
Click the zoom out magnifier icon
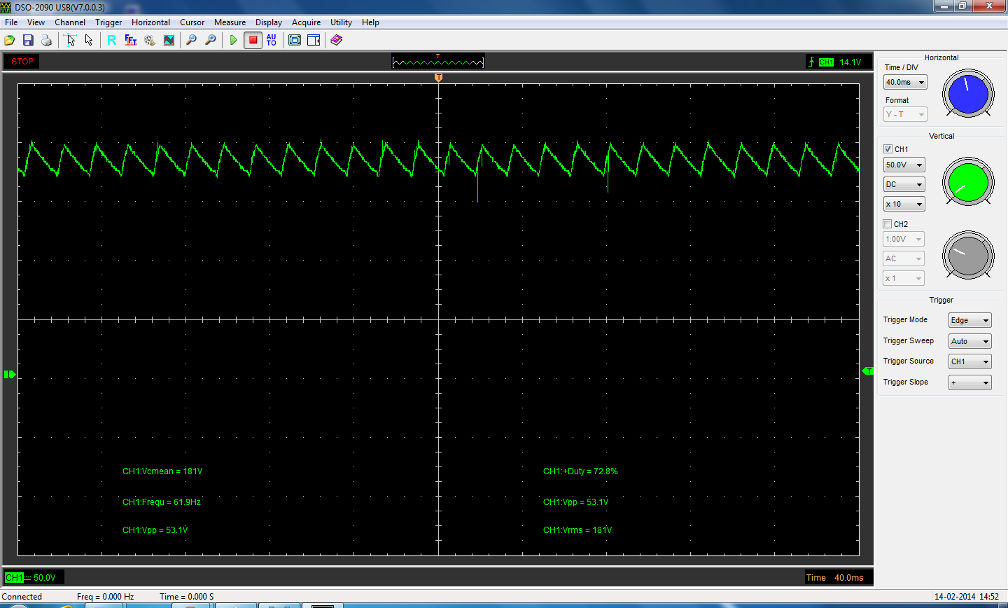[191, 40]
